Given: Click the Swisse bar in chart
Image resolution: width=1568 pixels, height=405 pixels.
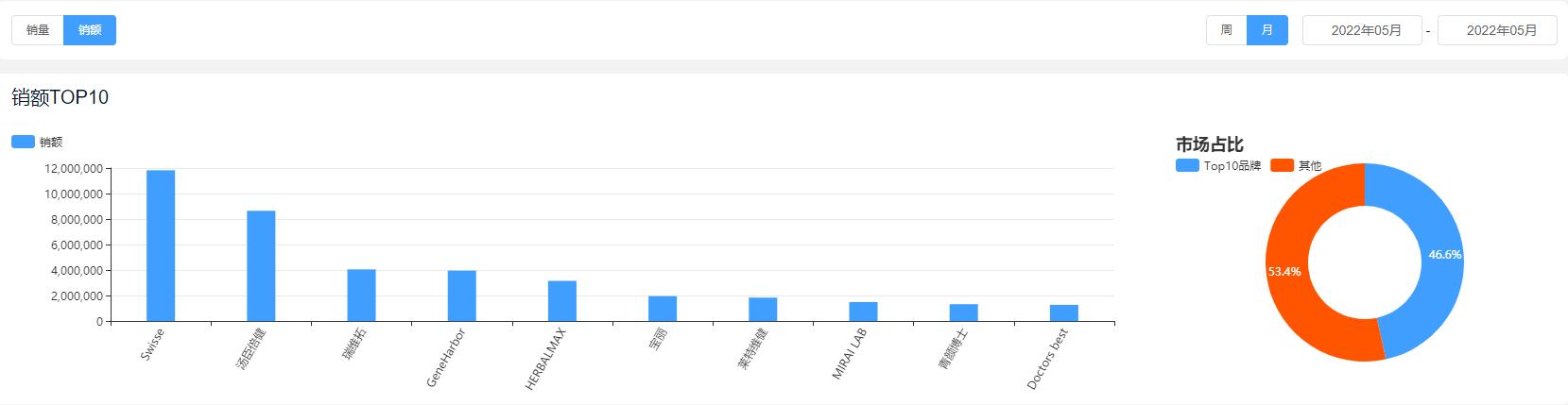Looking at the screenshot, I should [161, 245].
